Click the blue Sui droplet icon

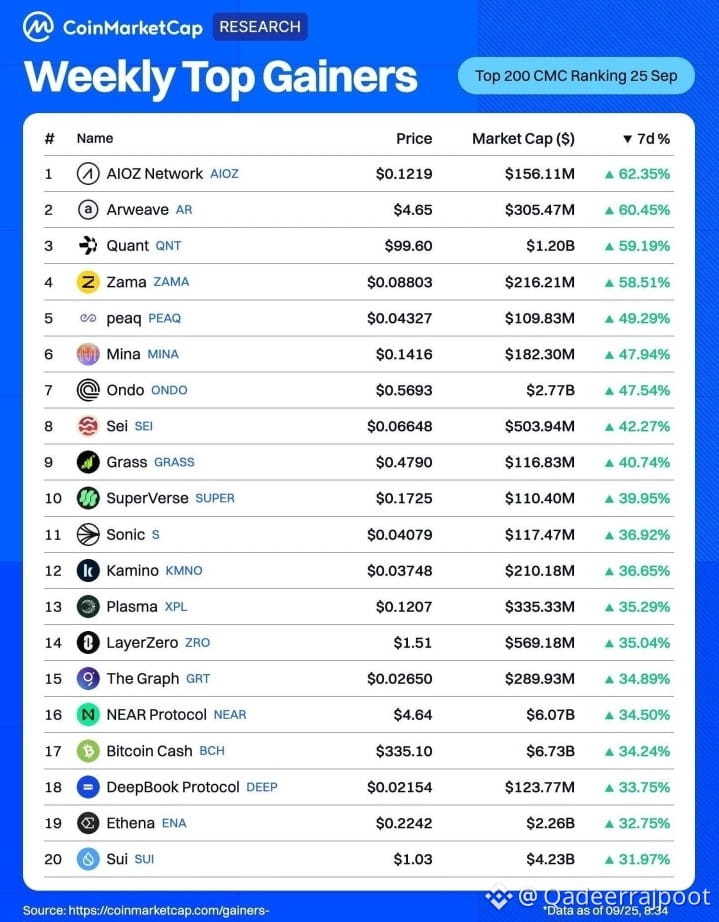click(88, 859)
